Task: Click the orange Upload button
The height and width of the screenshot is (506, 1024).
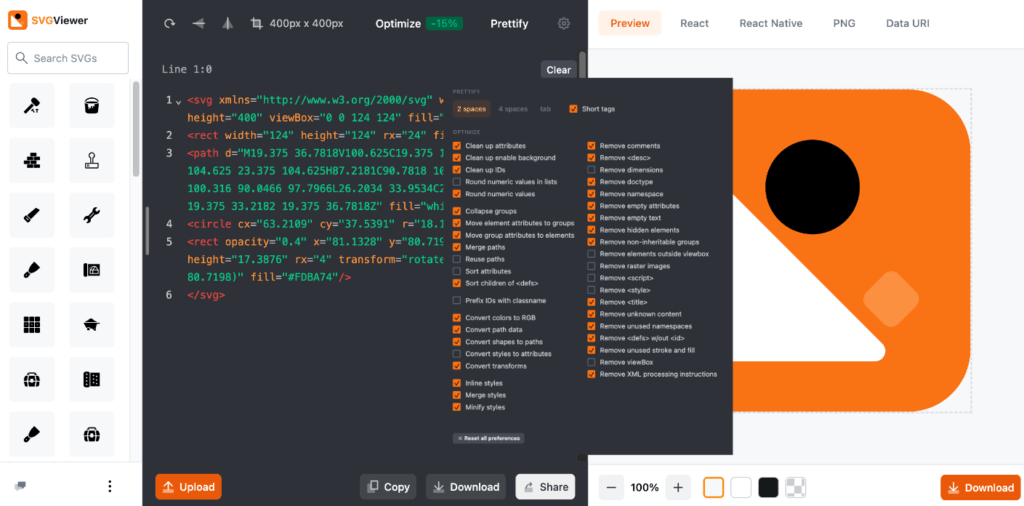Action: click(x=188, y=487)
